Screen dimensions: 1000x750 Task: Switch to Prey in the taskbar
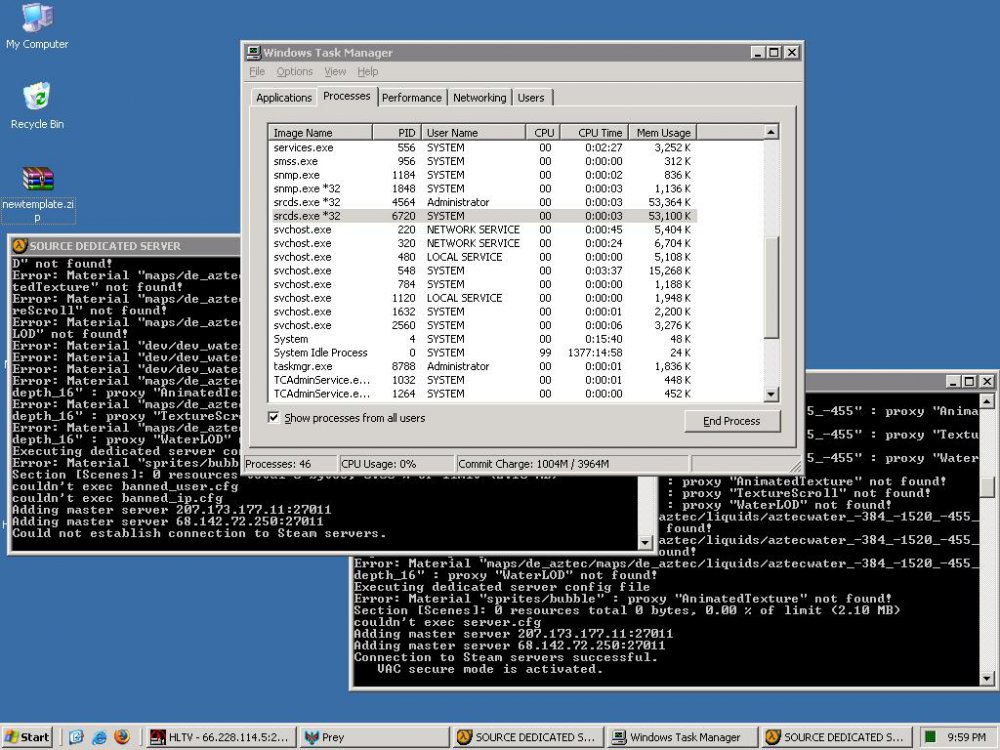pos(370,737)
